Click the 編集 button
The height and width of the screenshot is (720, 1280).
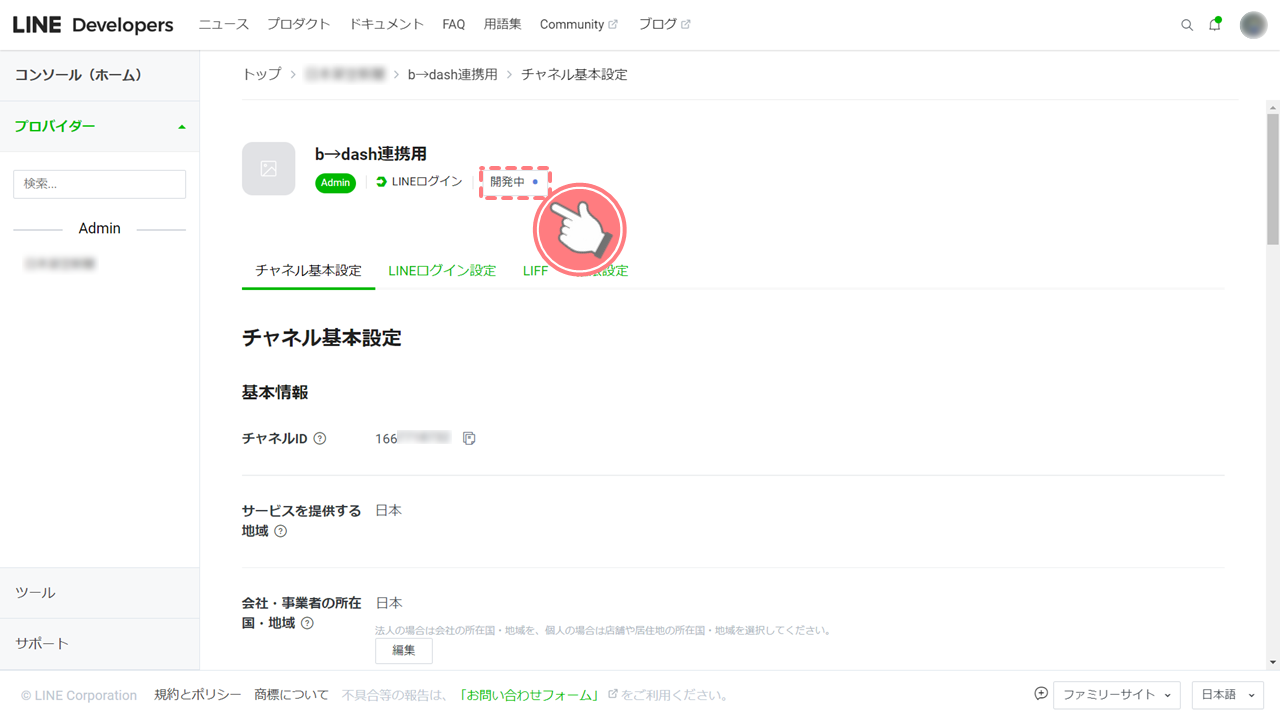404,650
